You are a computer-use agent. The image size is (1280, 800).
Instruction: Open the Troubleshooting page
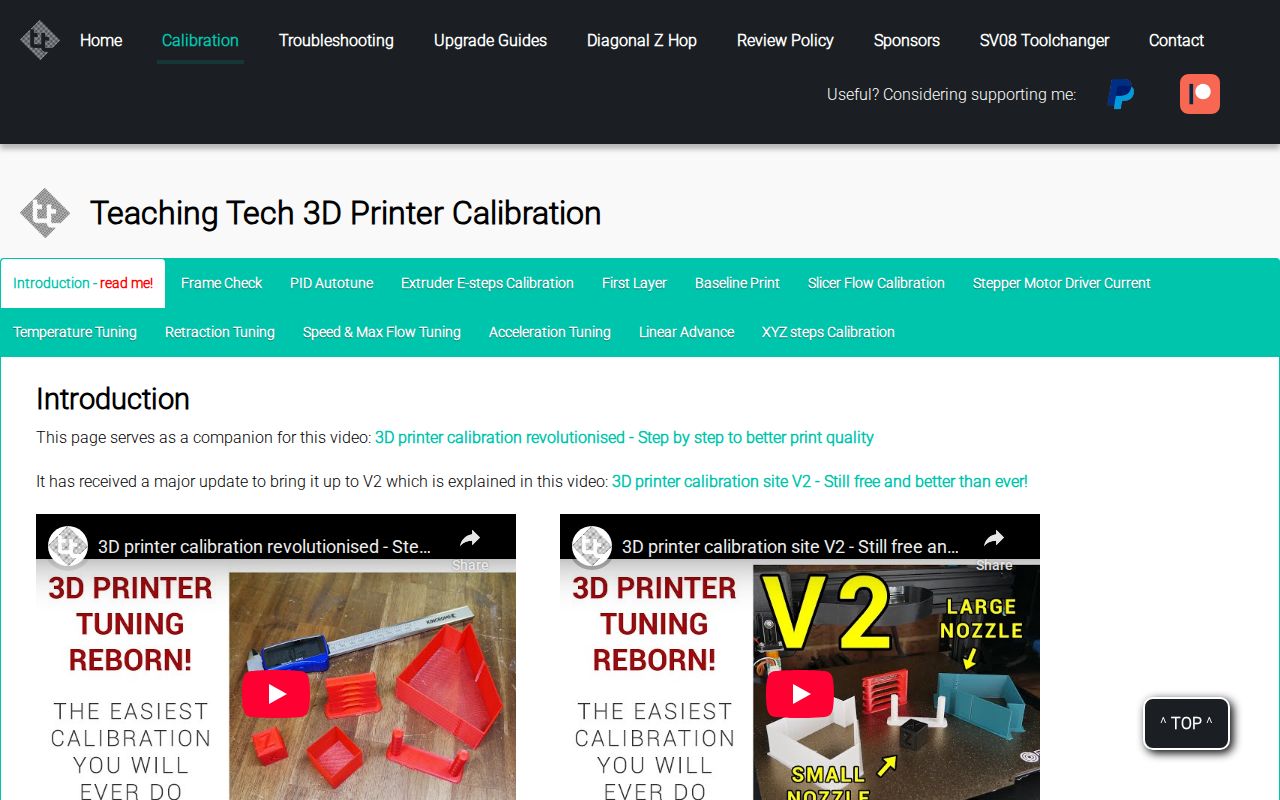[x=336, y=40]
